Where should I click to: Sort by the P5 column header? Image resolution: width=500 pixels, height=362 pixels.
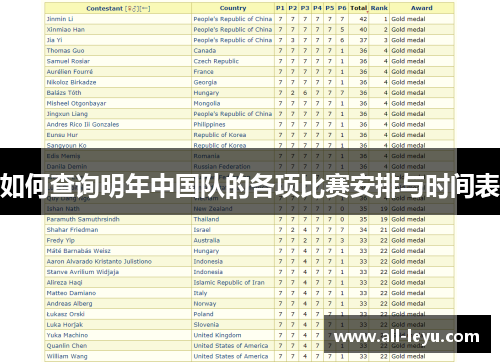click(329, 8)
